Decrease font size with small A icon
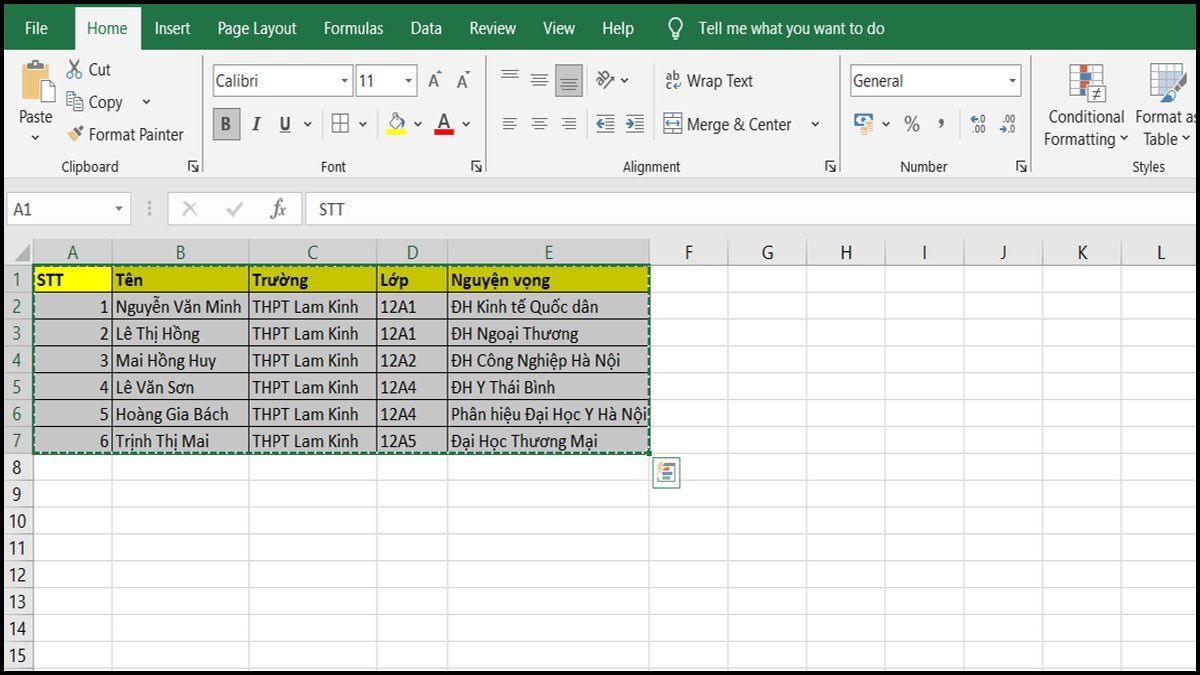This screenshot has height=675, width=1200. coord(463,81)
